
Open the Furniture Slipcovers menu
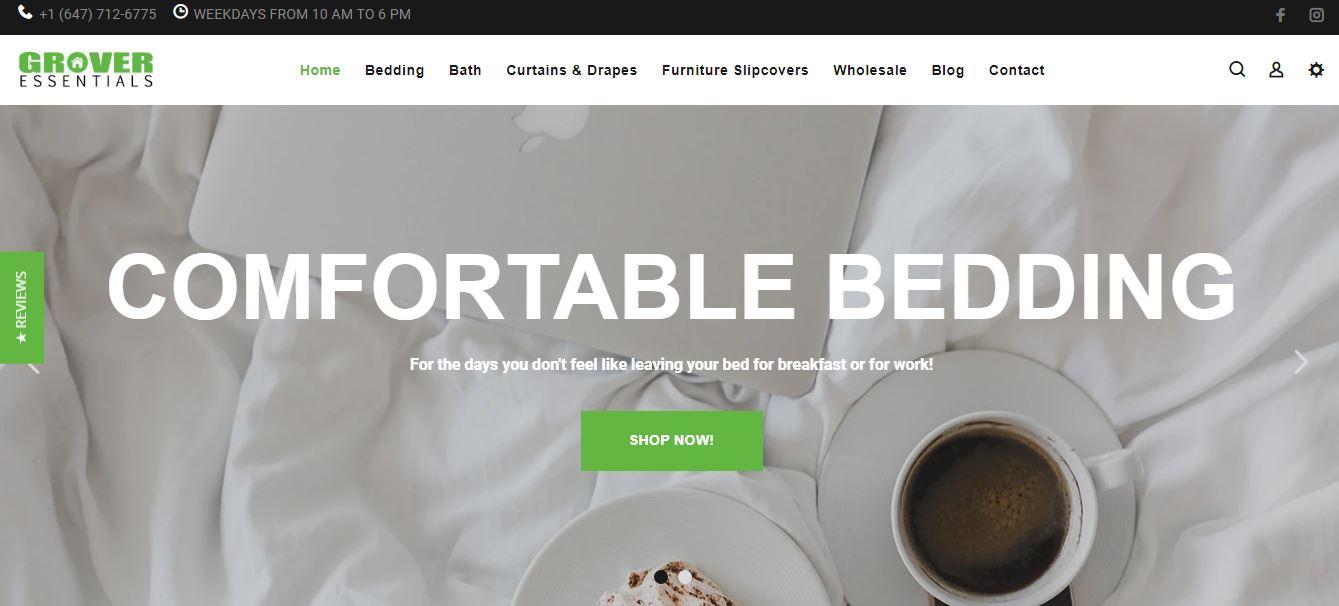735,70
